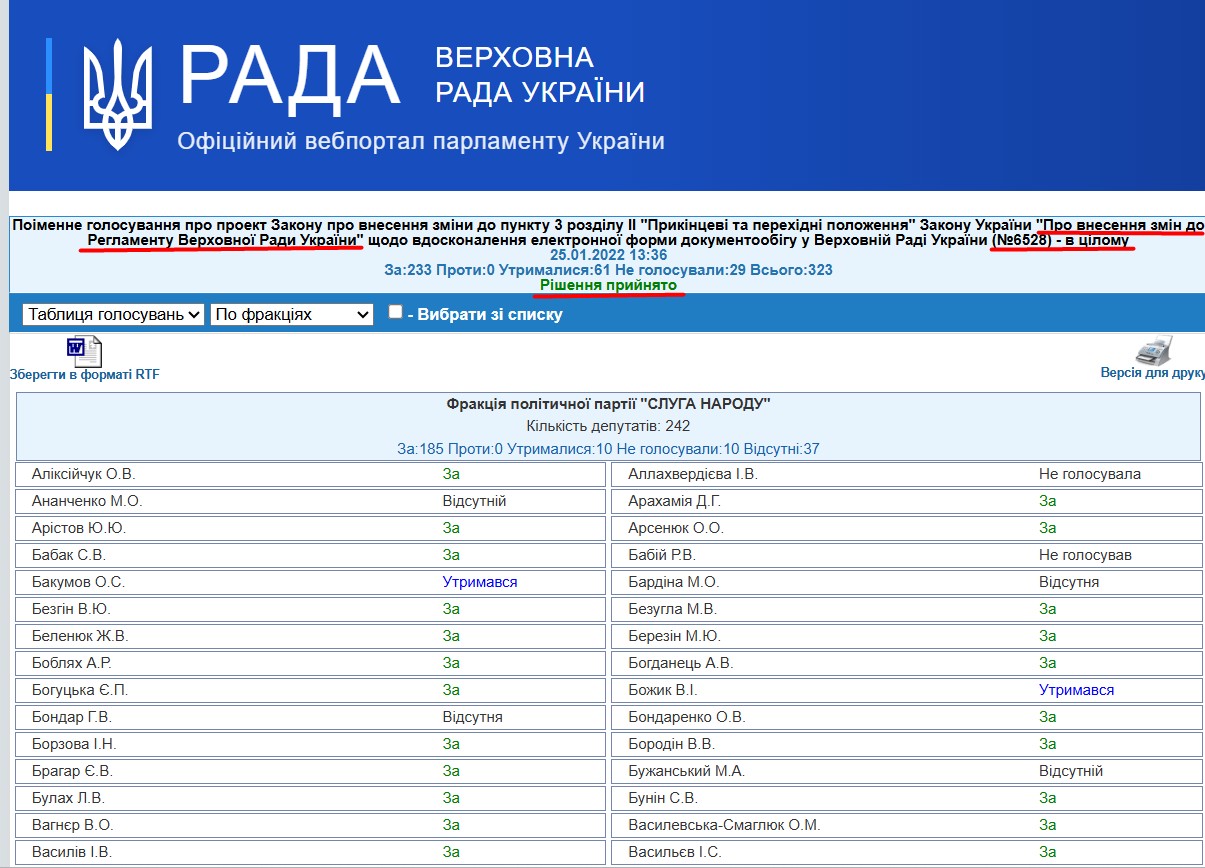Click 'Верховна Рада України' header text
The height and width of the screenshot is (868, 1205).
tap(540, 75)
